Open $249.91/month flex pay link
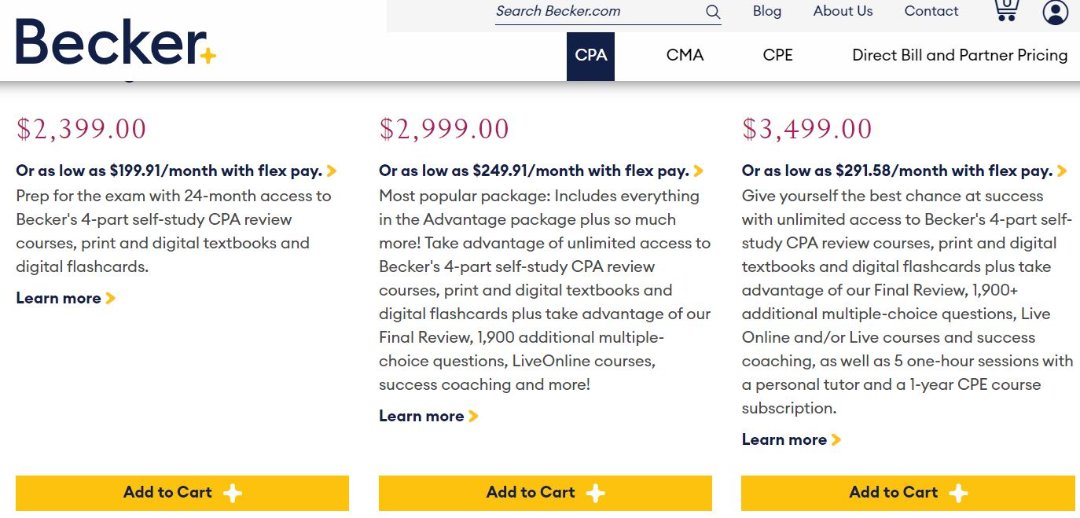Screen dimensions: 1080x518 534,171
